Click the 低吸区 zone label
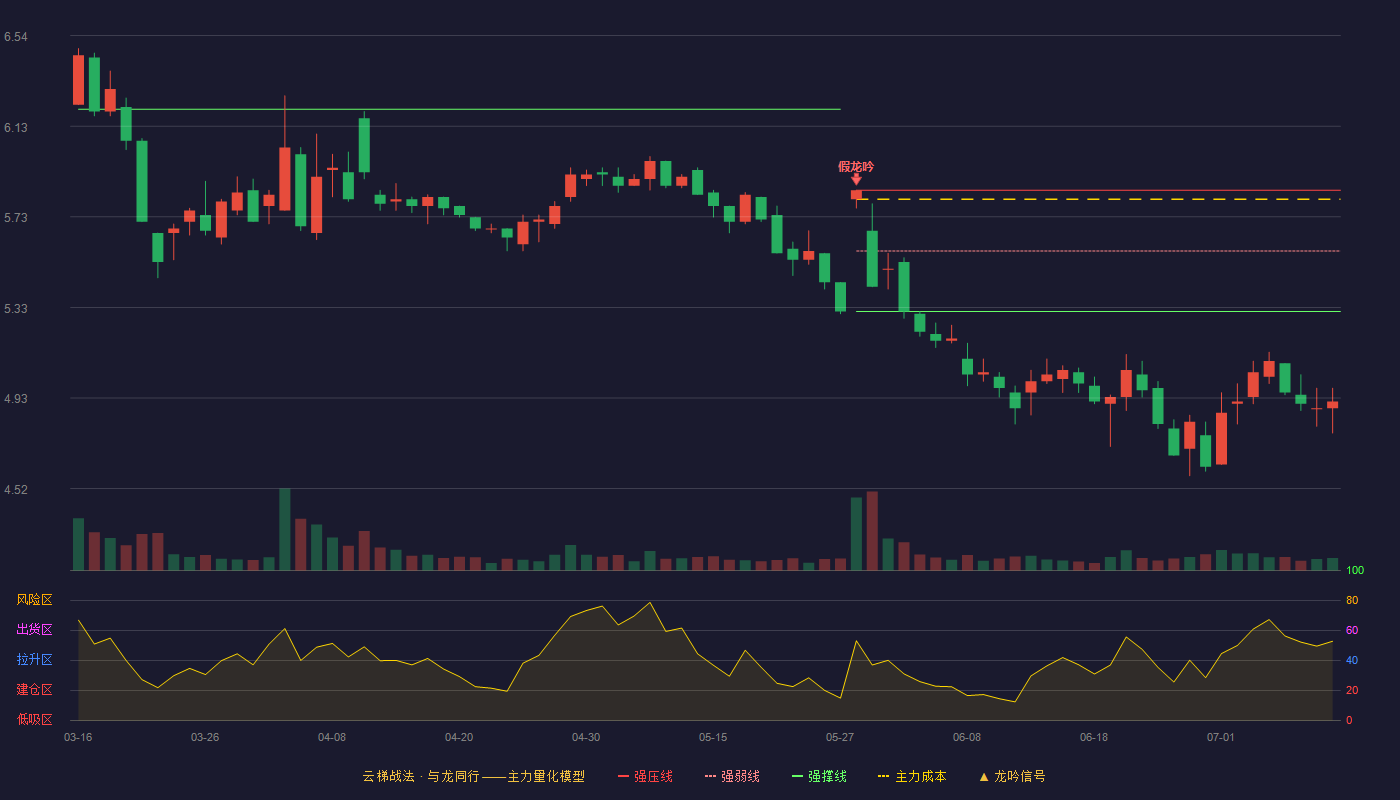Viewport: 1400px width, 800px height. point(34,719)
